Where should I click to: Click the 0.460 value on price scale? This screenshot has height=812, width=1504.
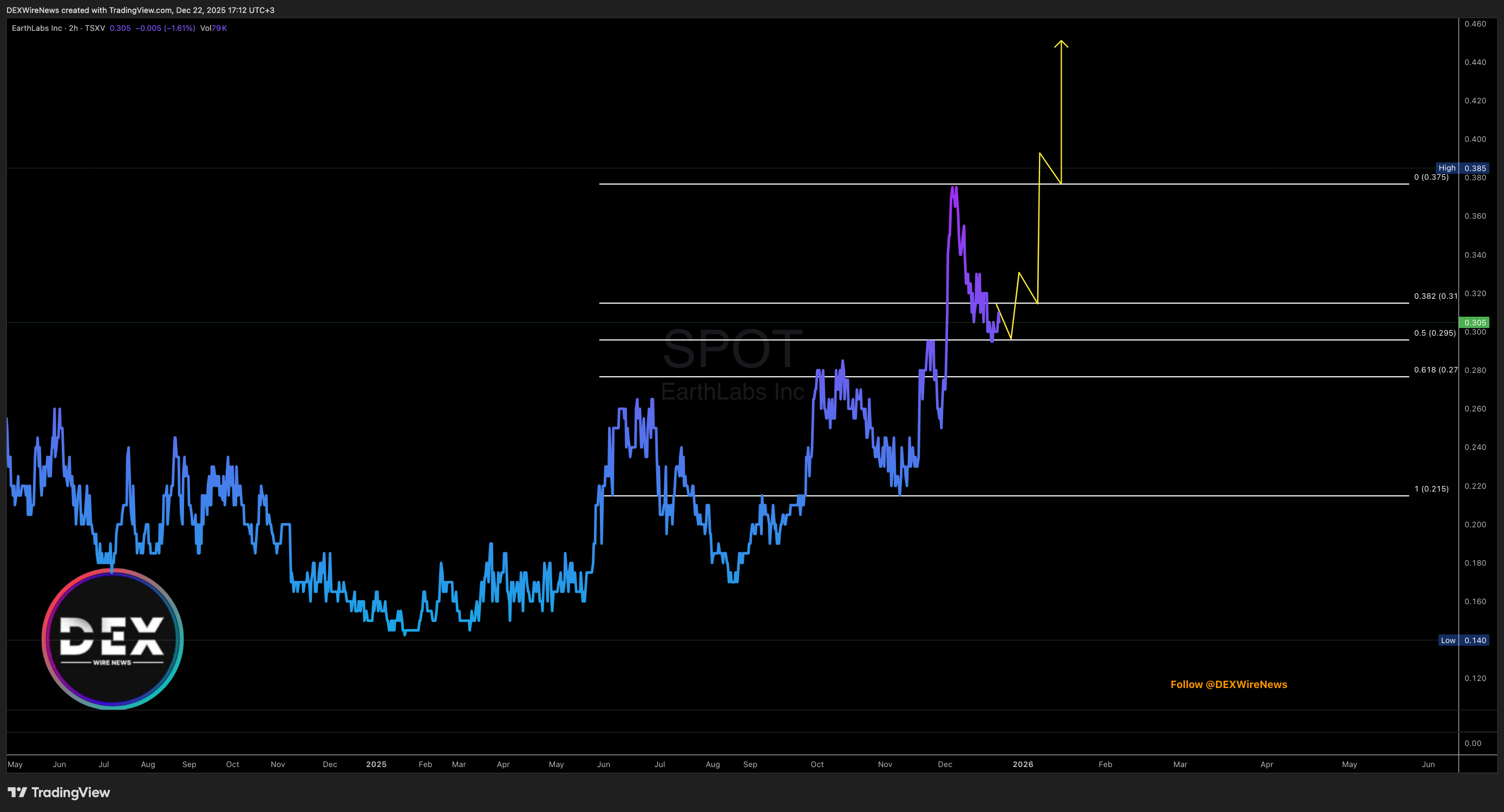tap(1475, 24)
